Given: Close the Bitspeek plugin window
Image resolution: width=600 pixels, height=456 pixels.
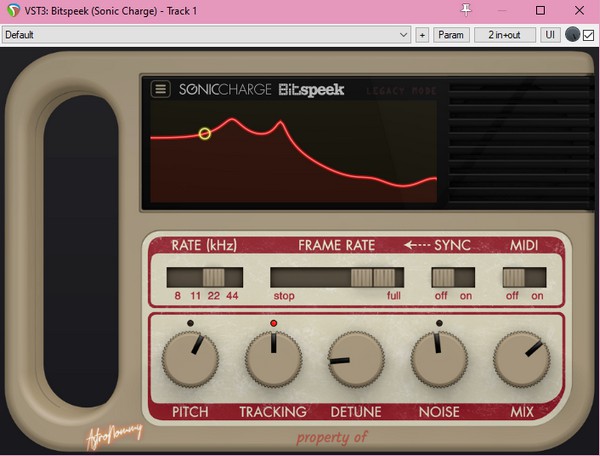Looking at the screenshot, I should pyautogui.click(x=579, y=10).
